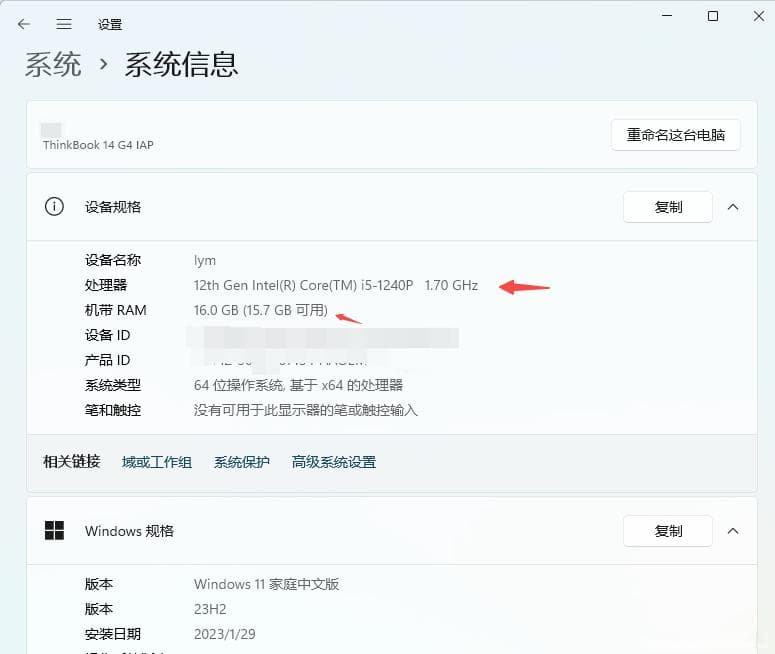Select the 16.0 GB RAM value
The width and height of the screenshot is (775, 654).
(x=260, y=310)
